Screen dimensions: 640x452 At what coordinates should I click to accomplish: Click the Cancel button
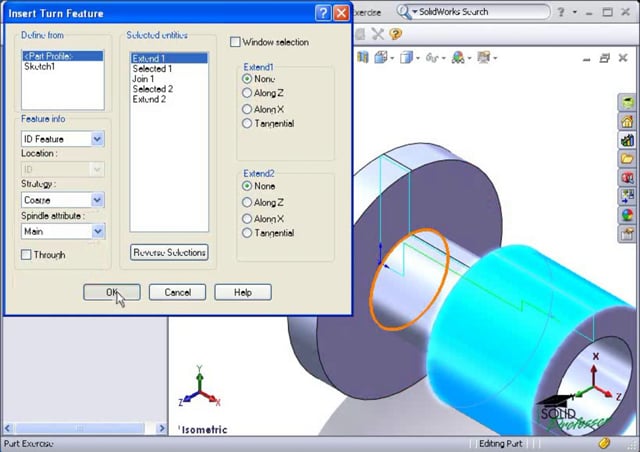pyautogui.click(x=177, y=292)
